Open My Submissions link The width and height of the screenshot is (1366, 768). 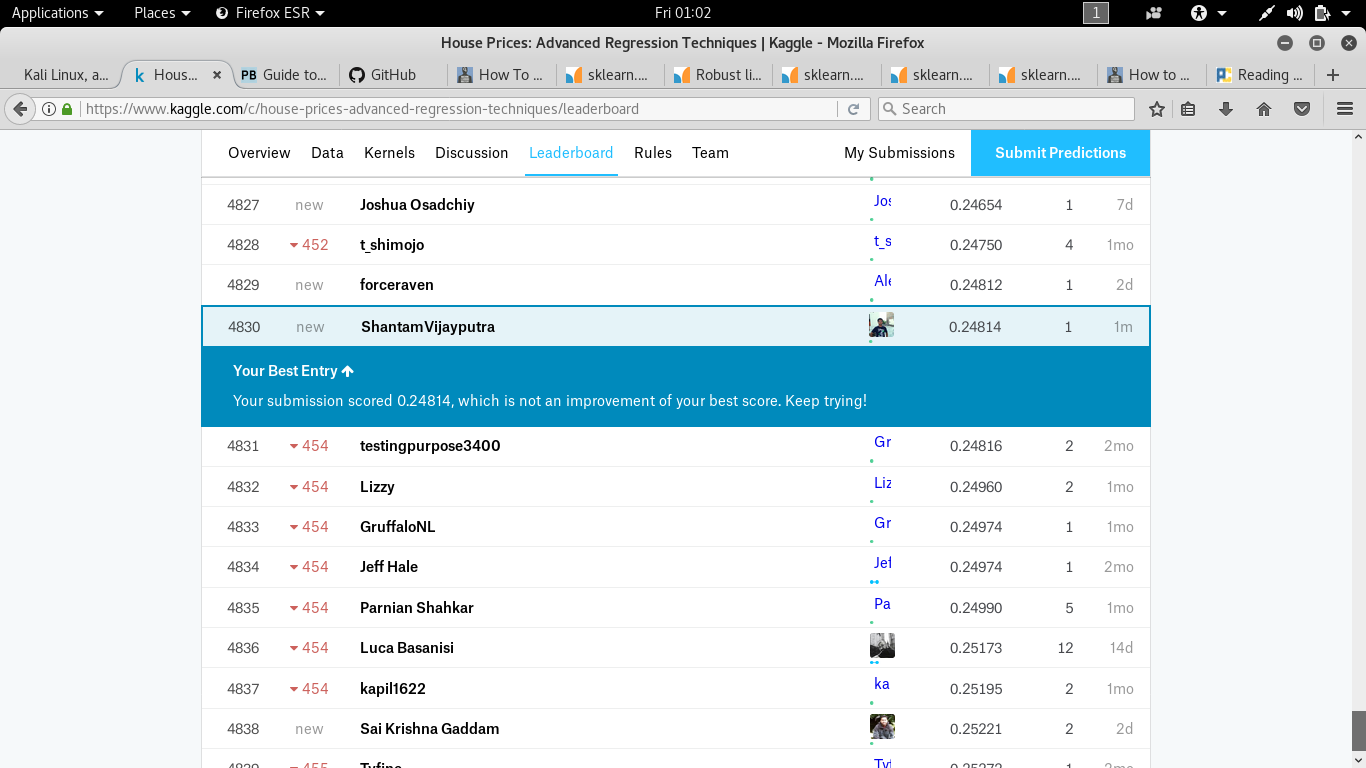[x=899, y=153]
